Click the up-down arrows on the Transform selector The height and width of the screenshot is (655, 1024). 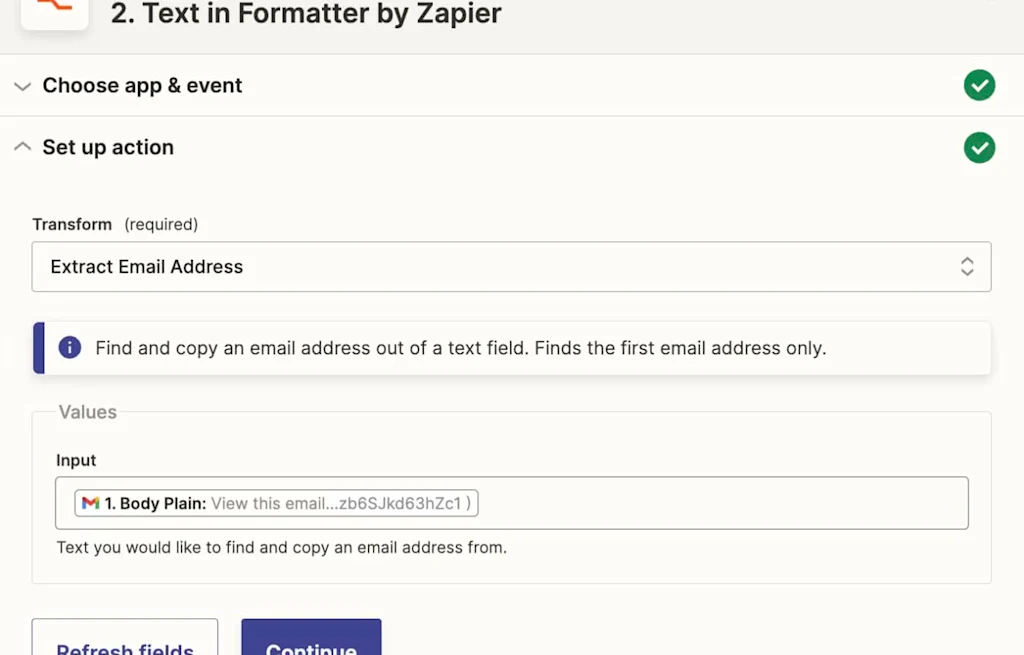pos(967,267)
